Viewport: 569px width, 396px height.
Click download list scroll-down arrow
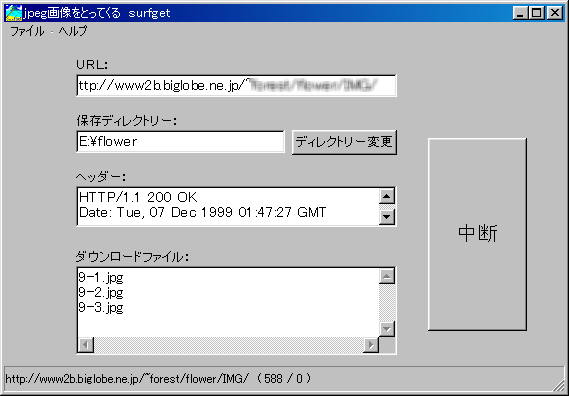[x=387, y=329]
